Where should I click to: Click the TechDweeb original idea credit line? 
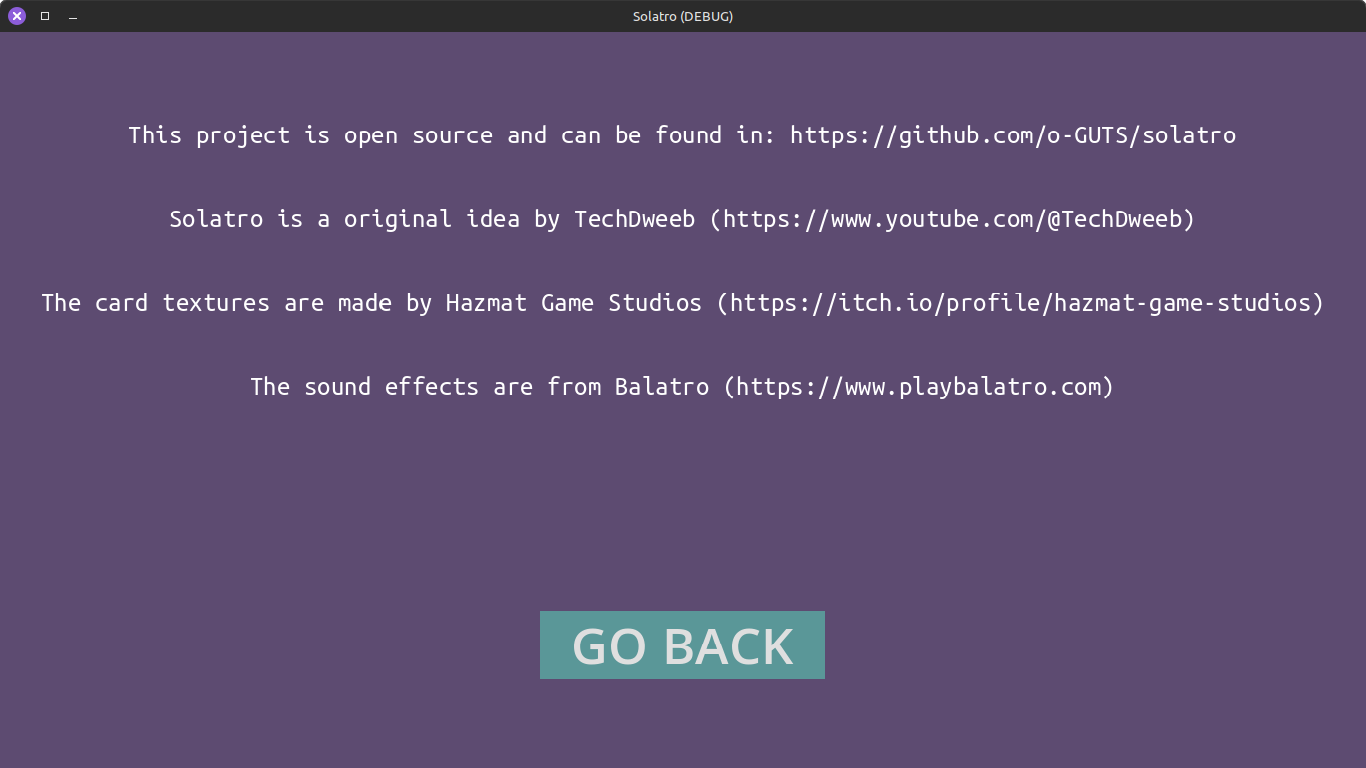tap(682, 219)
